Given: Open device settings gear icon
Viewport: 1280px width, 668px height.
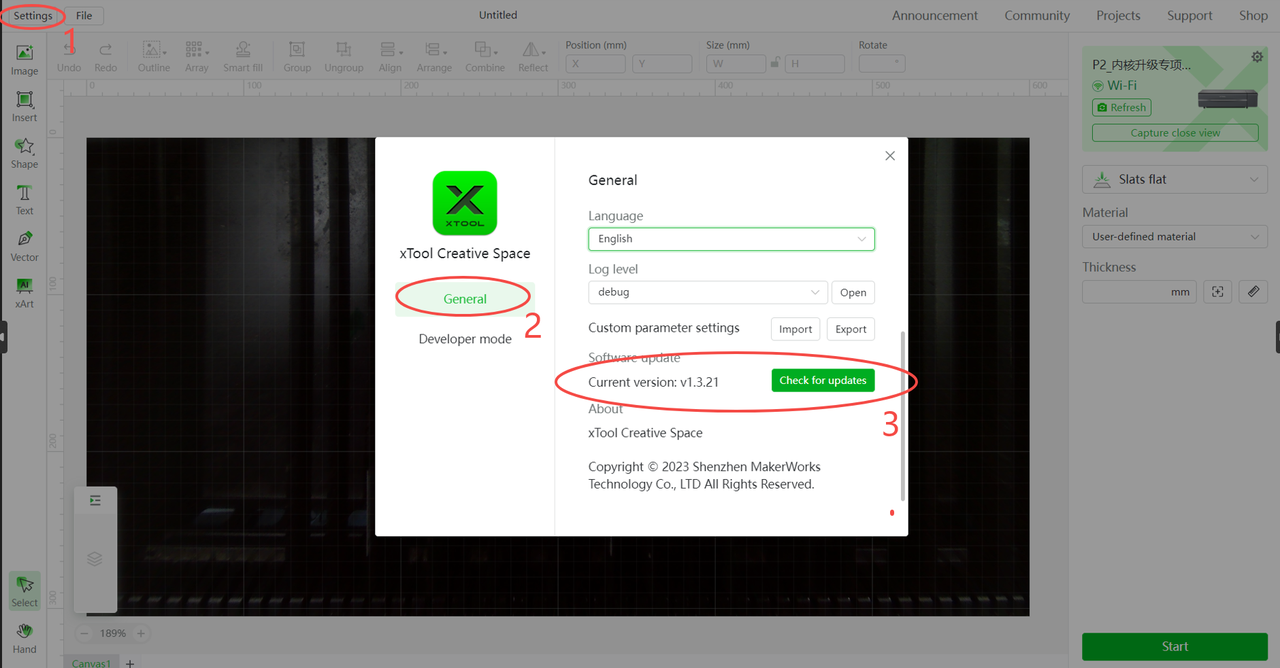Looking at the screenshot, I should tap(1257, 57).
